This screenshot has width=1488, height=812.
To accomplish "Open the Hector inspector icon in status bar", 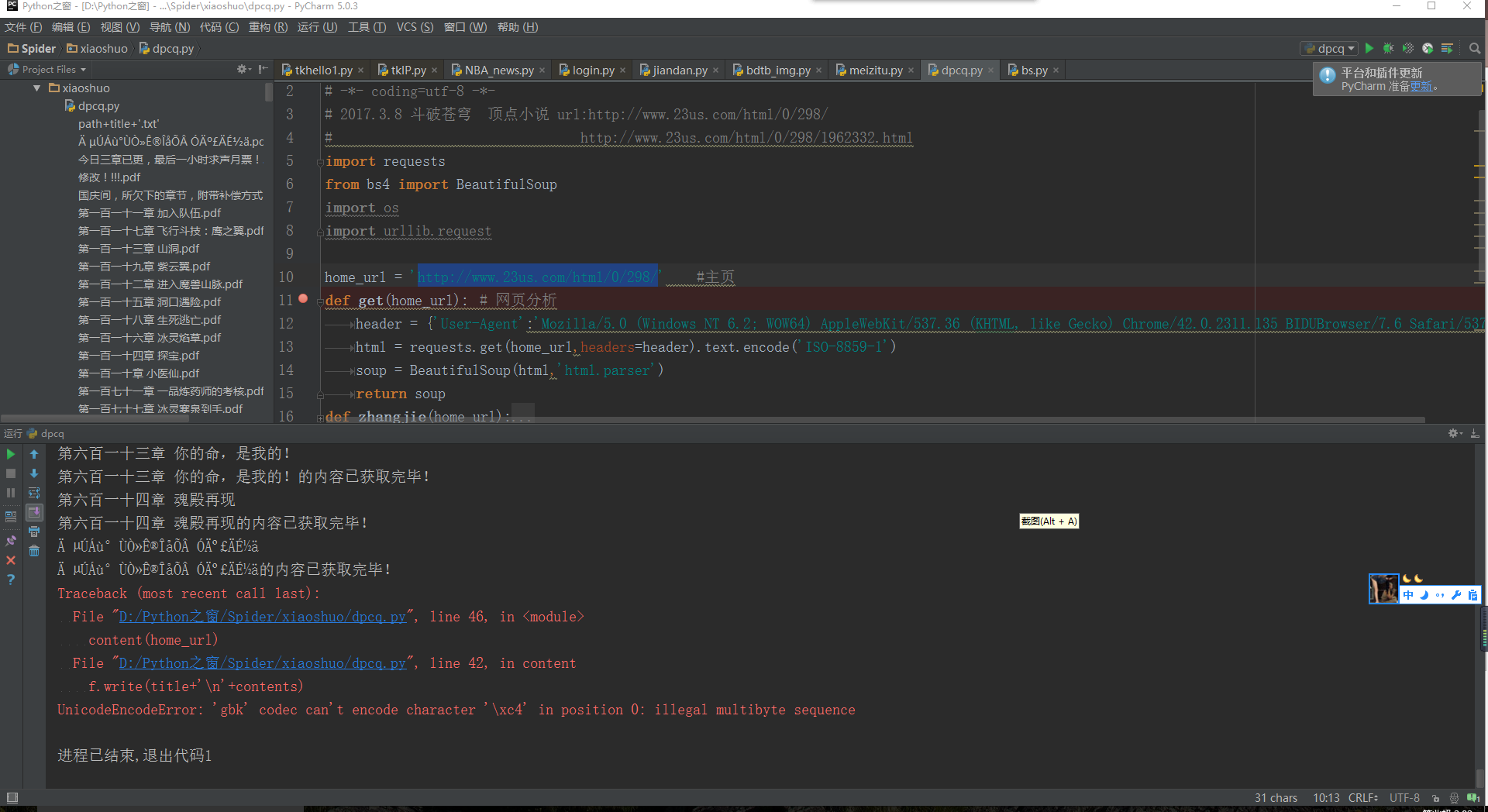I will pos(1454,798).
